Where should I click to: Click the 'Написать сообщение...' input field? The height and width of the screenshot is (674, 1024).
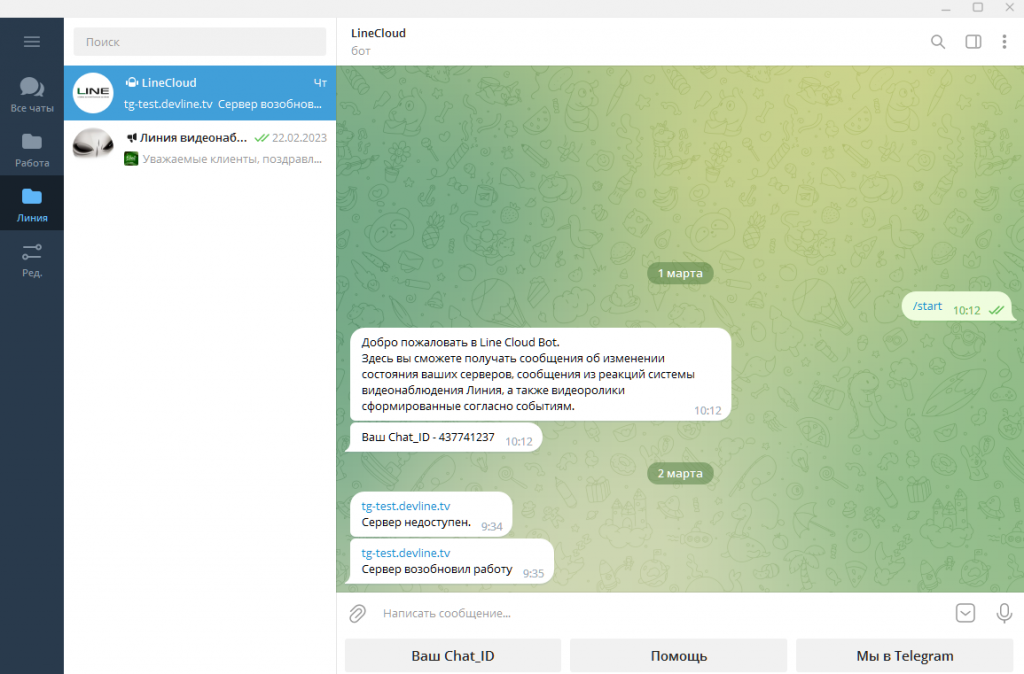click(x=663, y=613)
